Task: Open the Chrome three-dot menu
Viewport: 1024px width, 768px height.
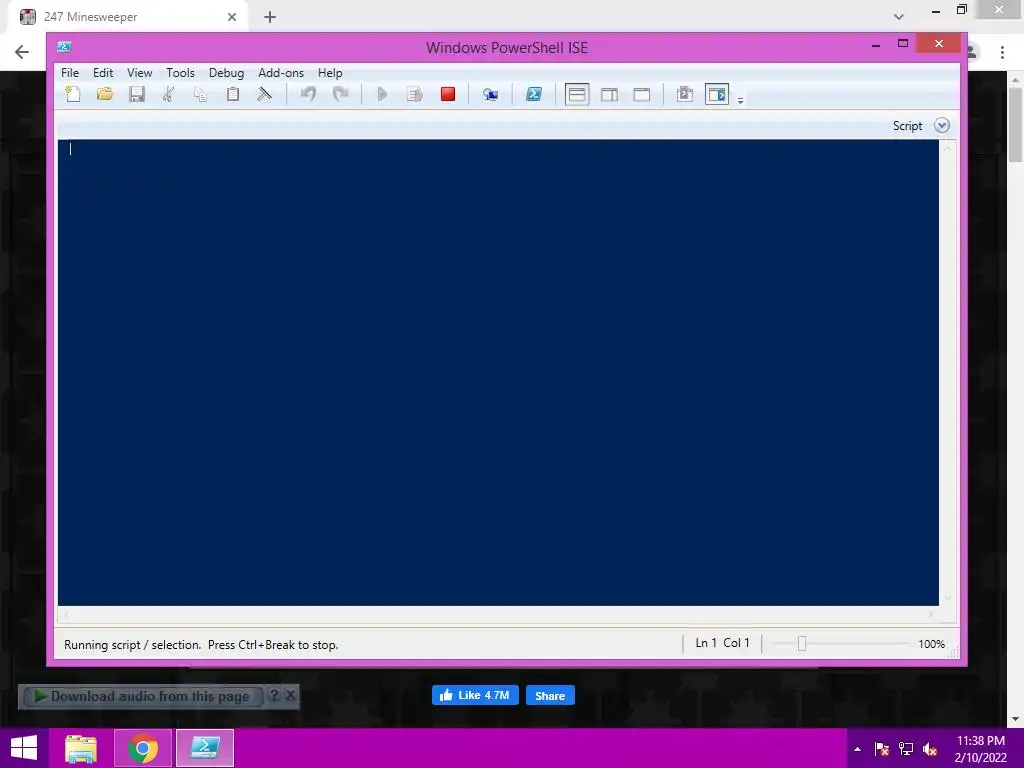Action: coord(1002,52)
